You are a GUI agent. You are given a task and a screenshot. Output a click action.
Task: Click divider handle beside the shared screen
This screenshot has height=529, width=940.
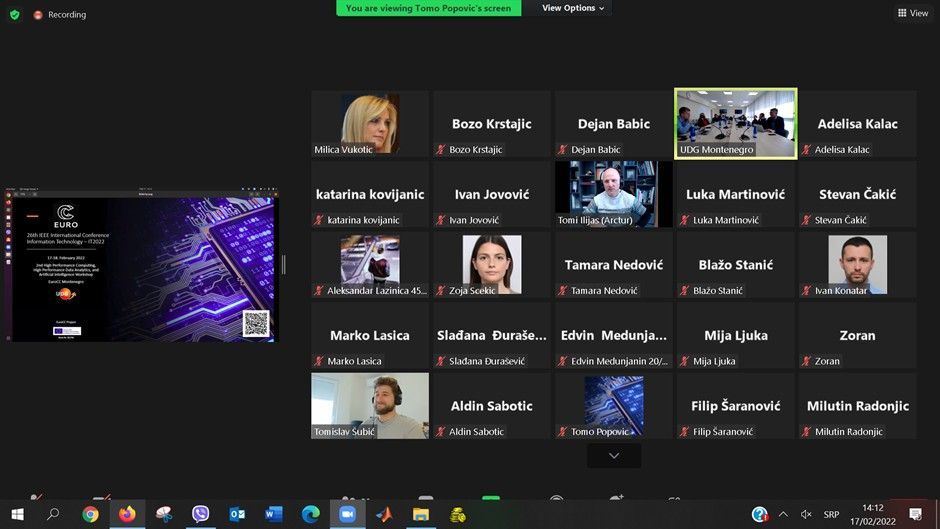coord(283,264)
